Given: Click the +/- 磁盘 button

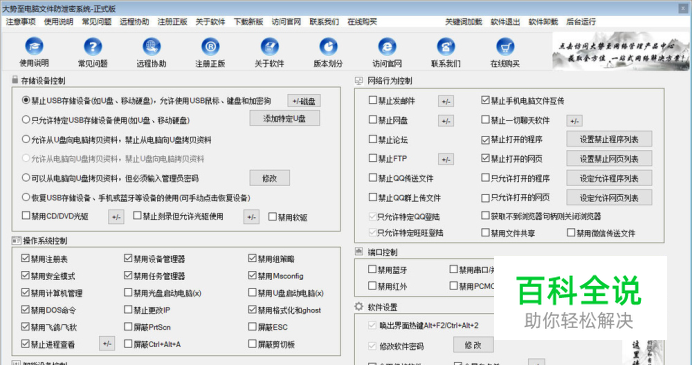Looking at the screenshot, I should click(304, 101).
